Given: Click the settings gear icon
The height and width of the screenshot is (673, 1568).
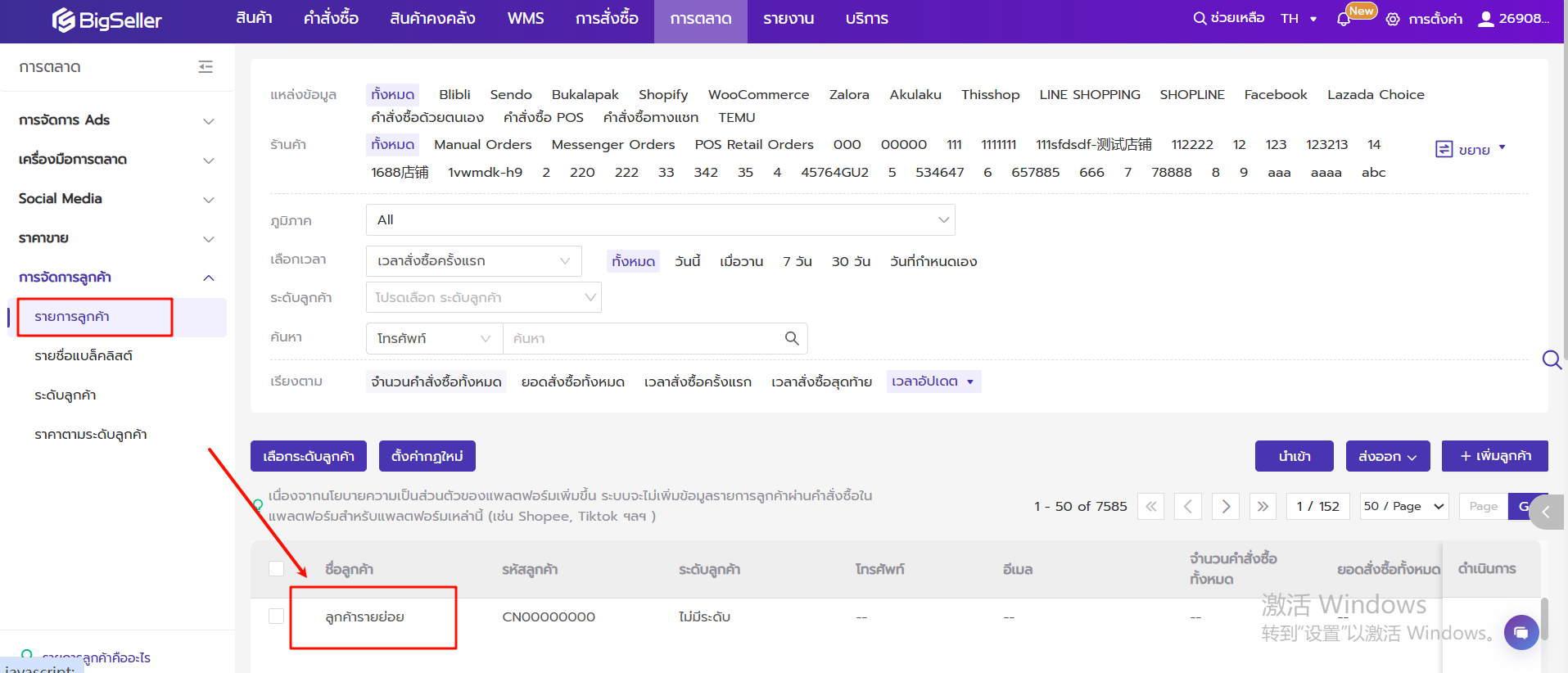Looking at the screenshot, I should [x=1393, y=19].
